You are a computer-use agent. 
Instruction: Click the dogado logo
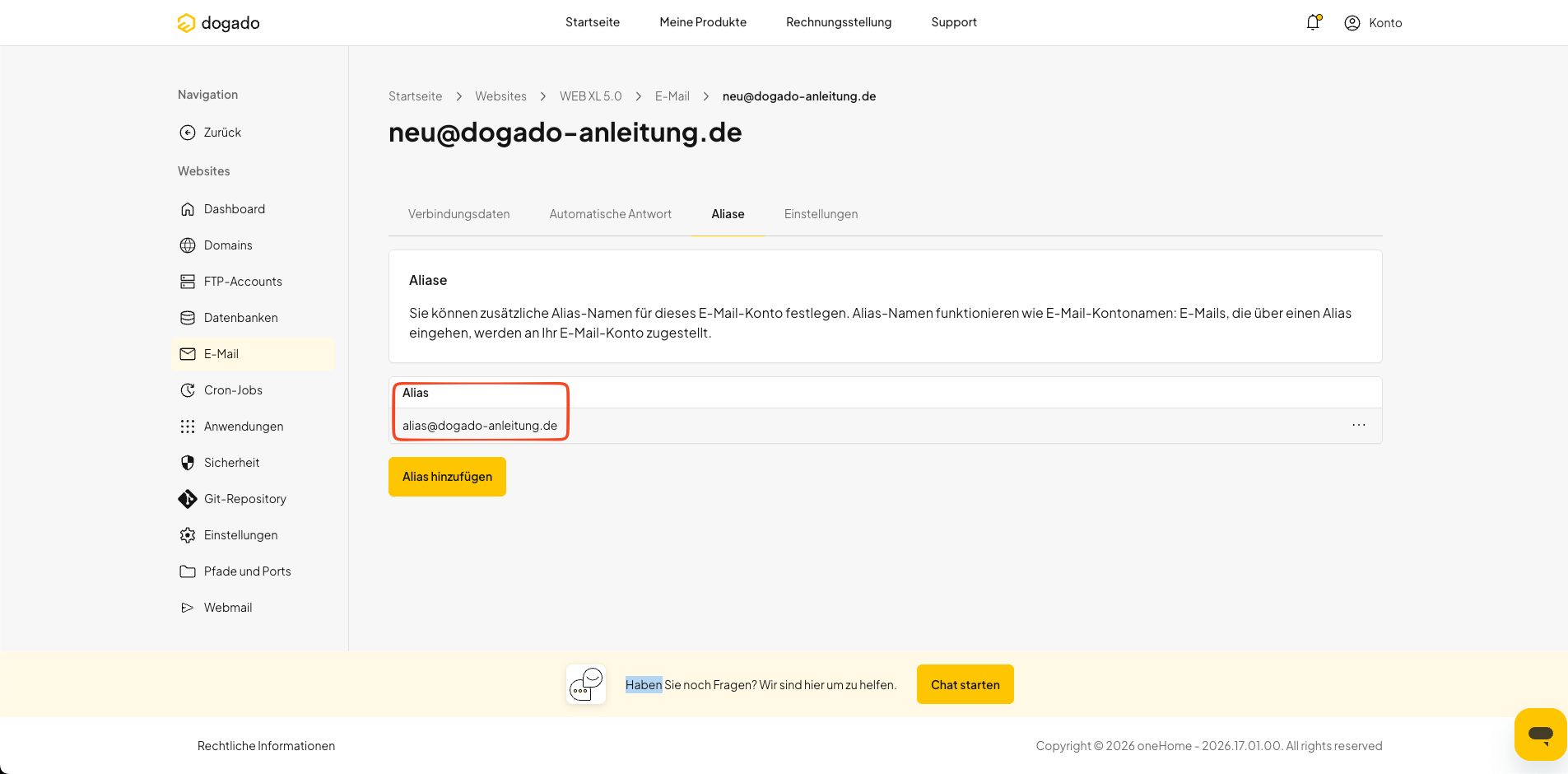point(218,23)
